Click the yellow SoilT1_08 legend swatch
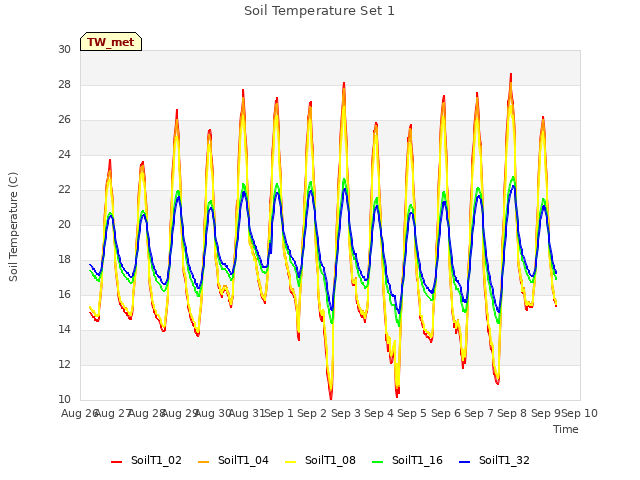The width and height of the screenshot is (640, 480). click(x=290, y=462)
